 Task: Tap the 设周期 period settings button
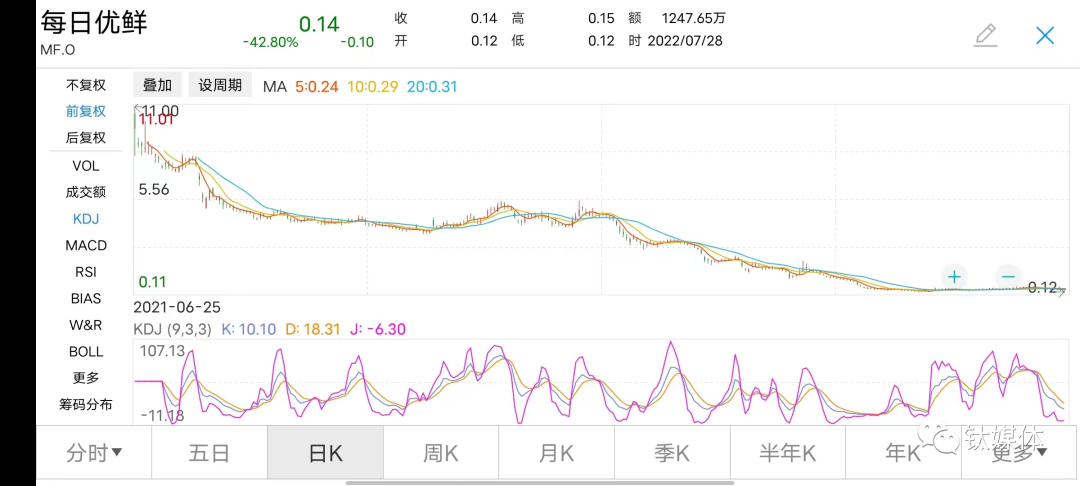(220, 85)
